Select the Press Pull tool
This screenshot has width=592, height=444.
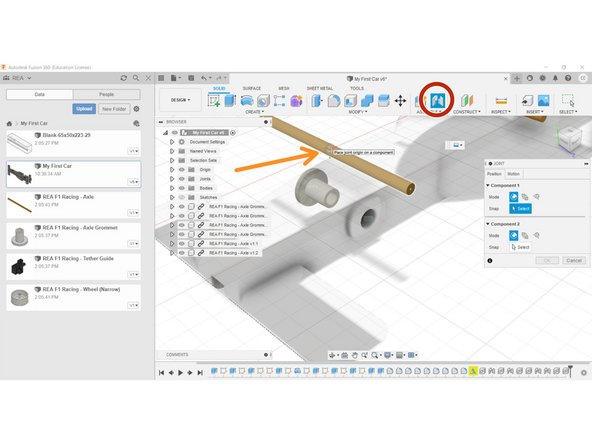pyautogui.click(x=317, y=100)
